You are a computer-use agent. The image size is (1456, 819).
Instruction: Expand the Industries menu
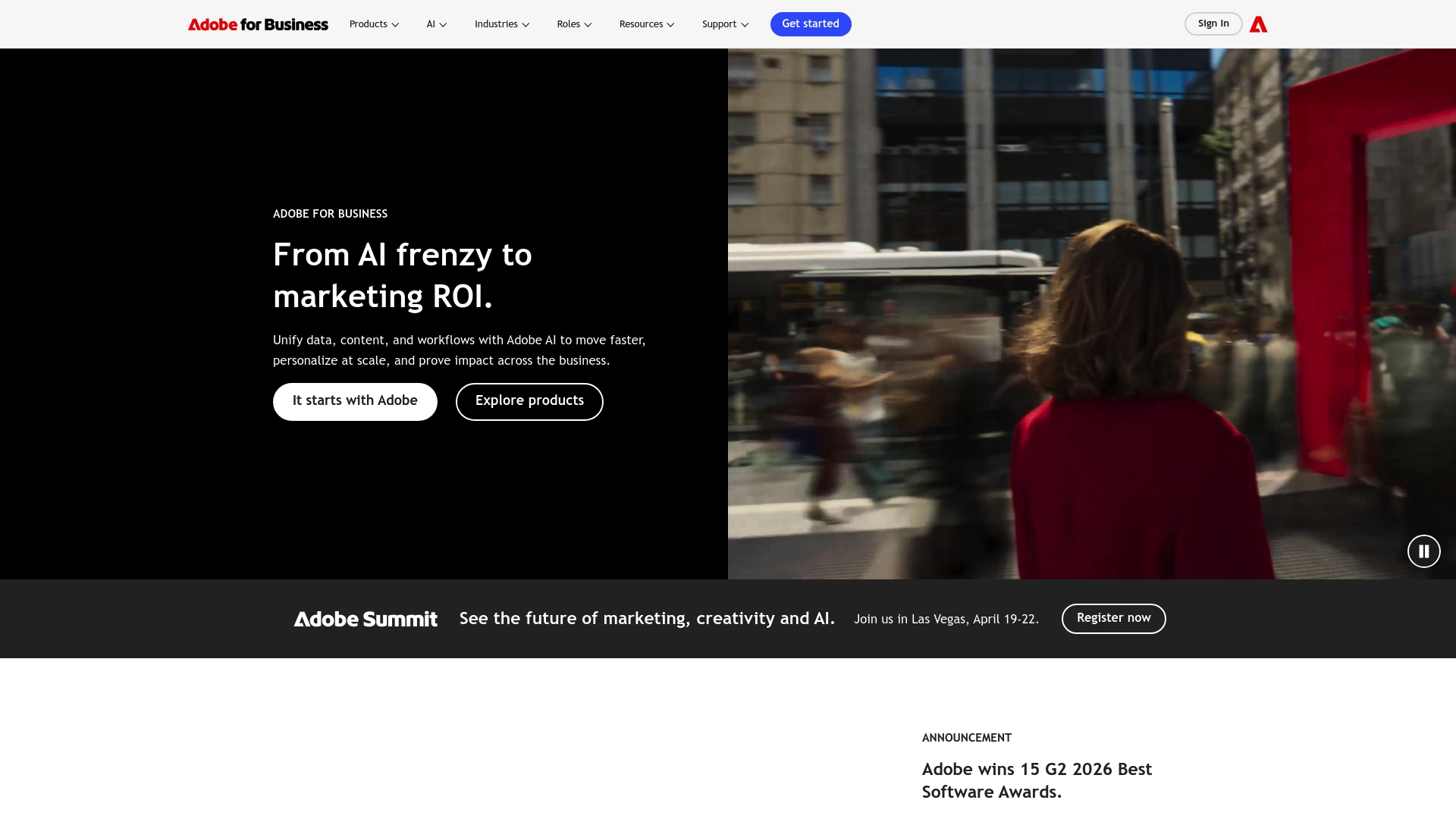(502, 24)
